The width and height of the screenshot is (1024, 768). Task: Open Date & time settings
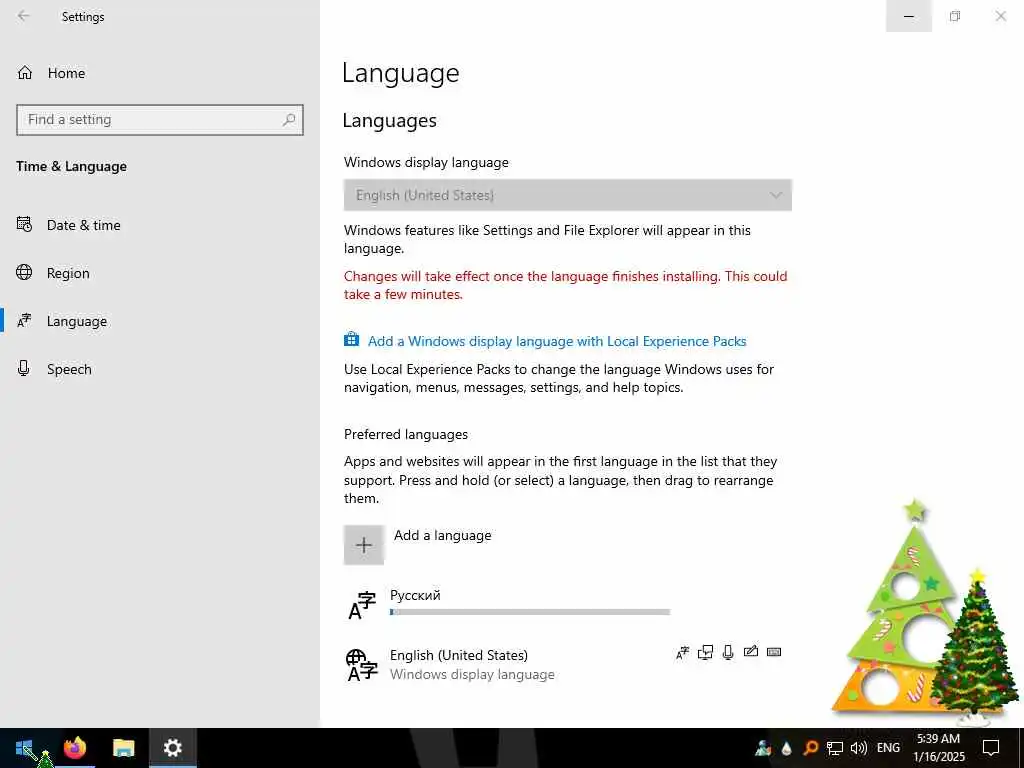pos(84,225)
